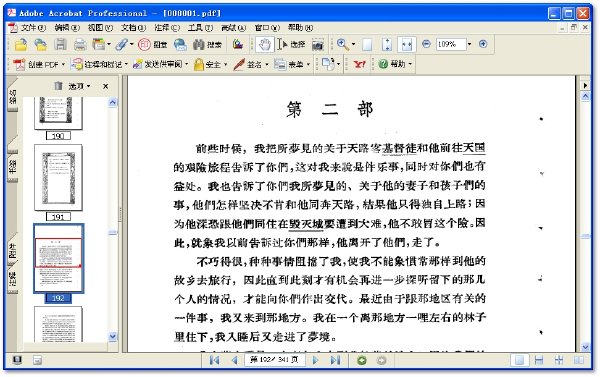Click document scrollbar down arrow

[x=585, y=347]
